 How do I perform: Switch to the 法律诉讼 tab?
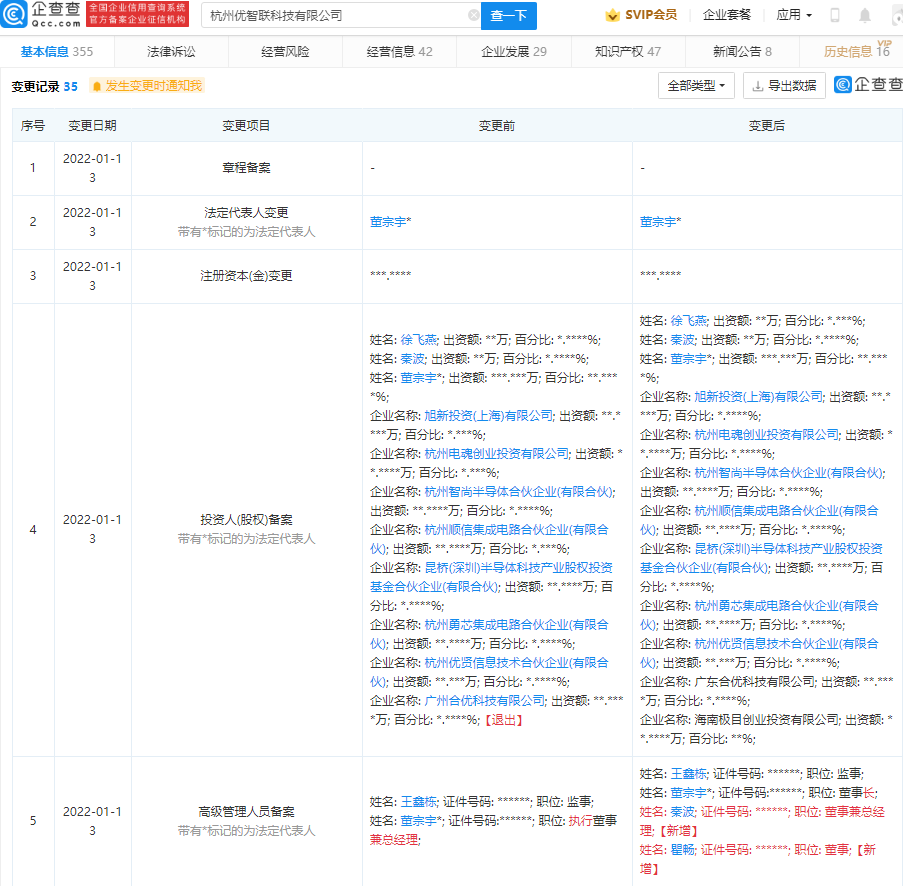pos(171,52)
